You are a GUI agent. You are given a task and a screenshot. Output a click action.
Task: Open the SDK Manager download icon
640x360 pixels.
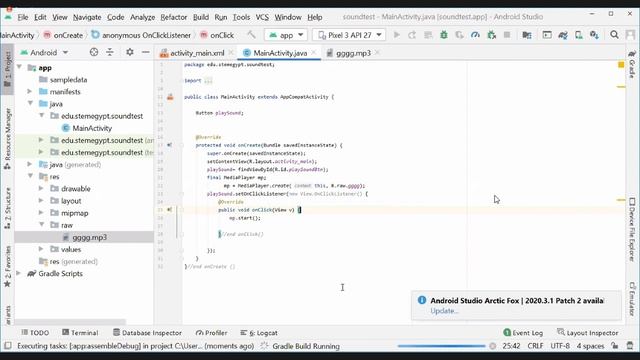pos(594,35)
